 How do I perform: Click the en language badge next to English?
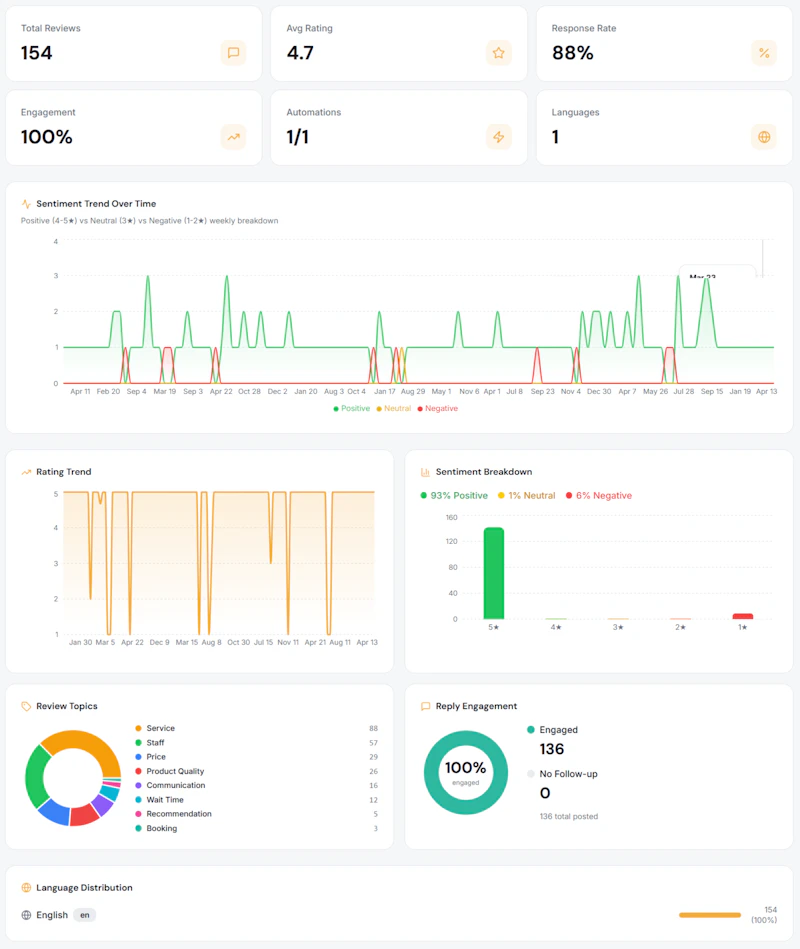pos(85,914)
